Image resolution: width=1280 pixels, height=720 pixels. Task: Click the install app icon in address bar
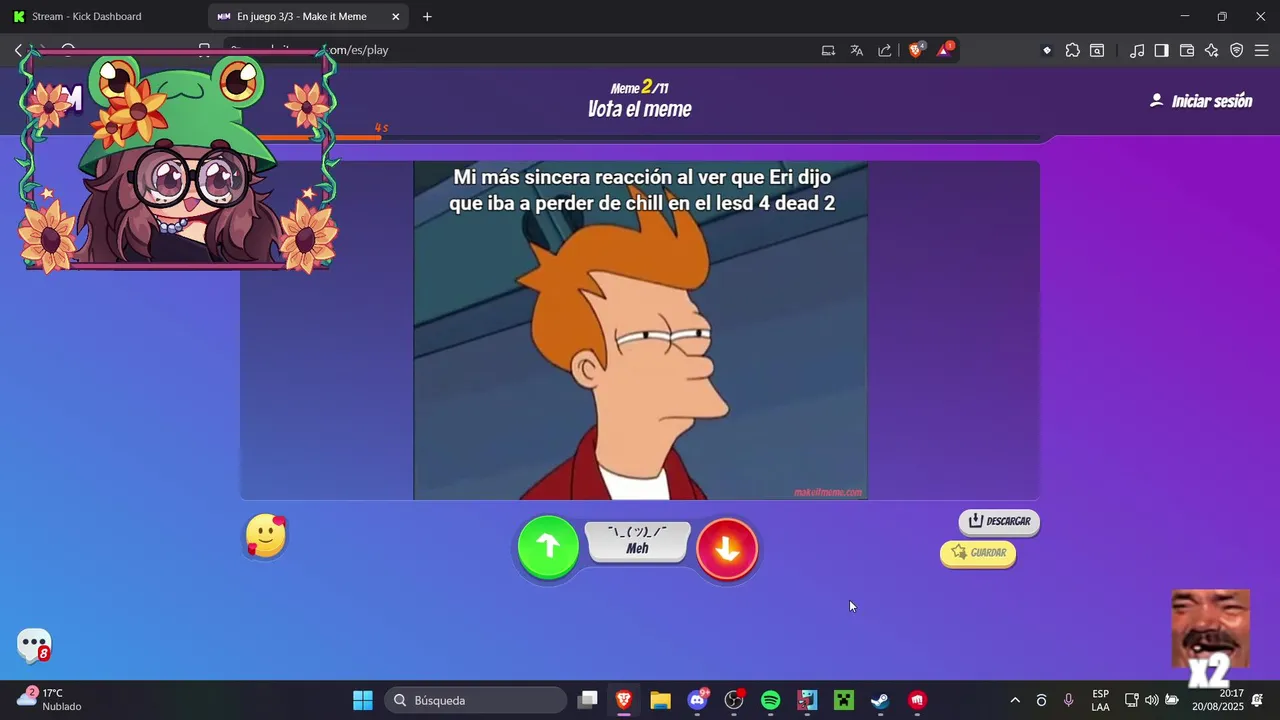click(828, 50)
